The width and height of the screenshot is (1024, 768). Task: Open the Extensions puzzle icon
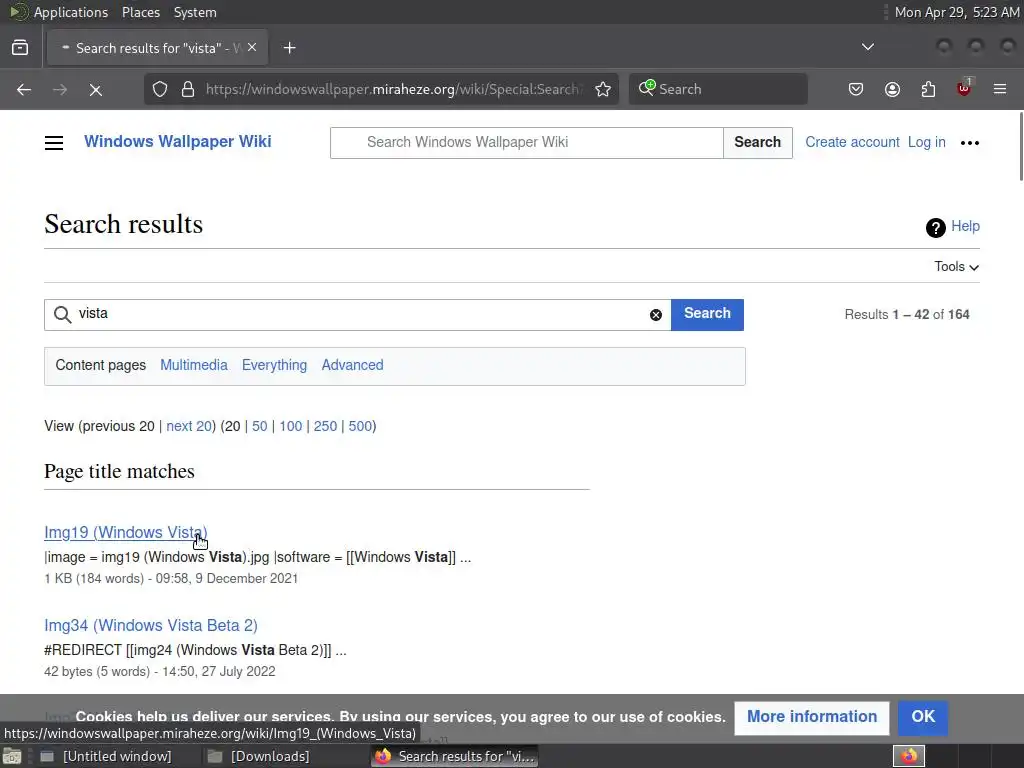click(928, 89)
